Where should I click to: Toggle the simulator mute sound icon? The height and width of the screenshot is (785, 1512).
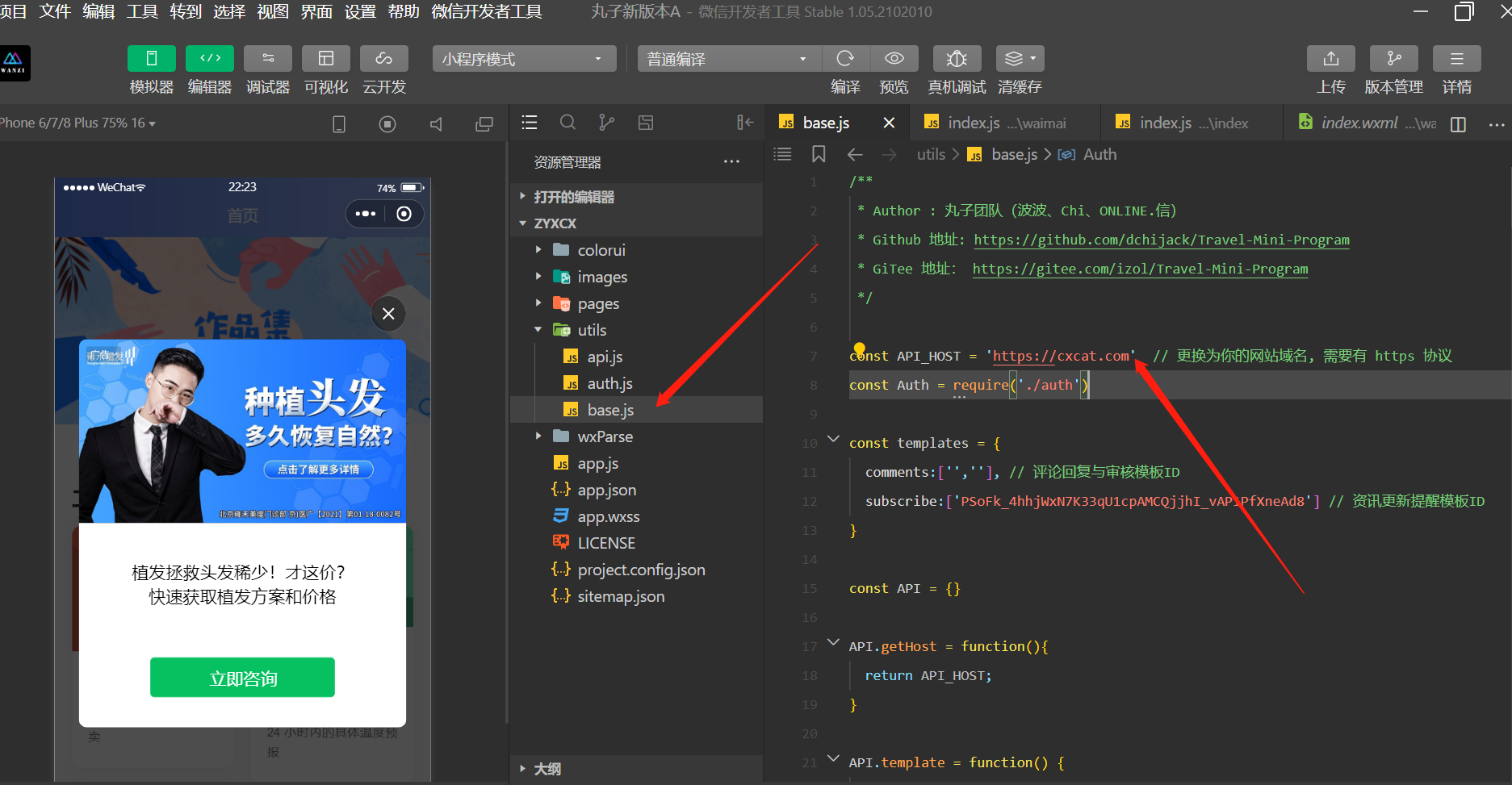point(436,123)
